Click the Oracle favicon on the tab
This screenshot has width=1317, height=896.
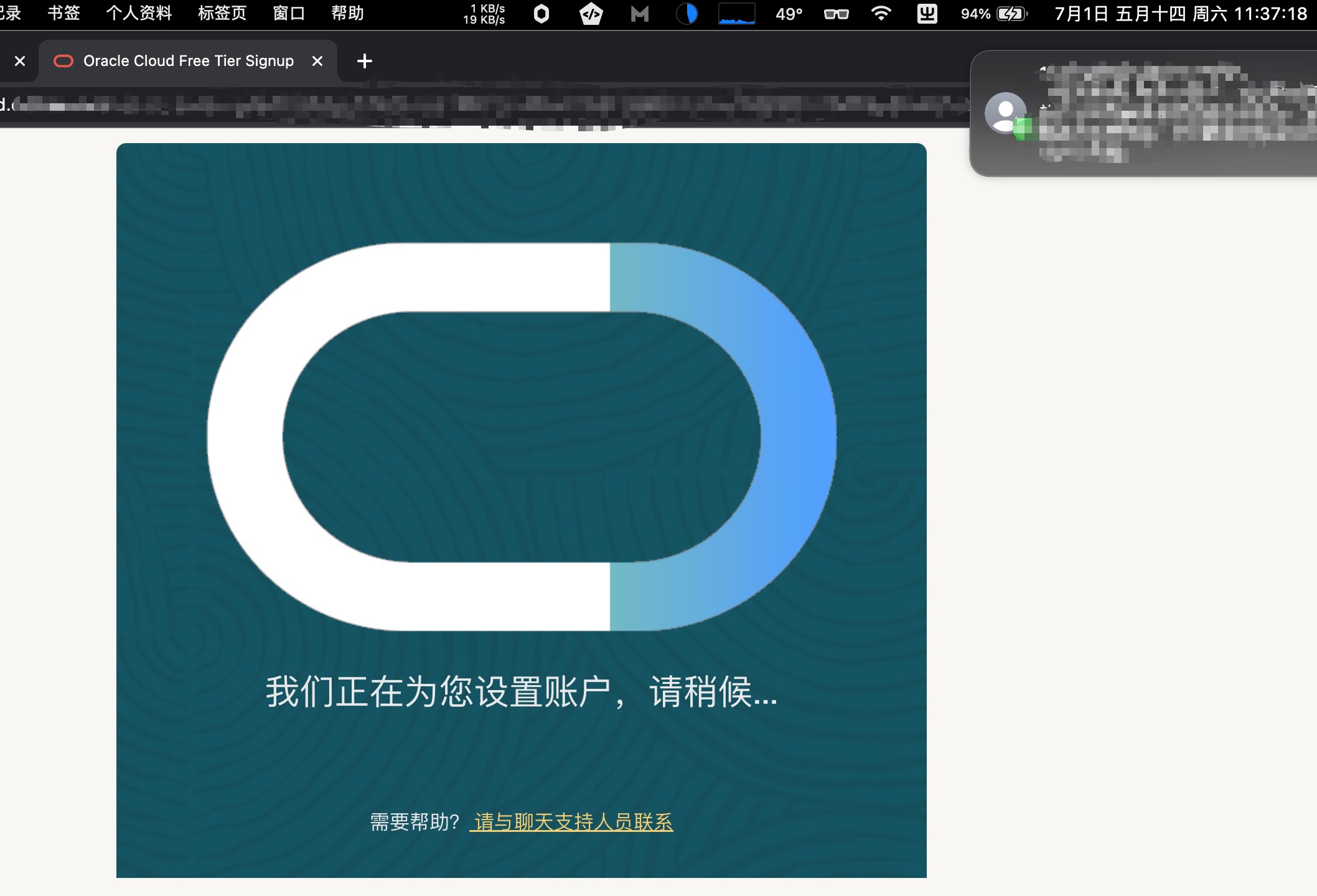[63, 61]
